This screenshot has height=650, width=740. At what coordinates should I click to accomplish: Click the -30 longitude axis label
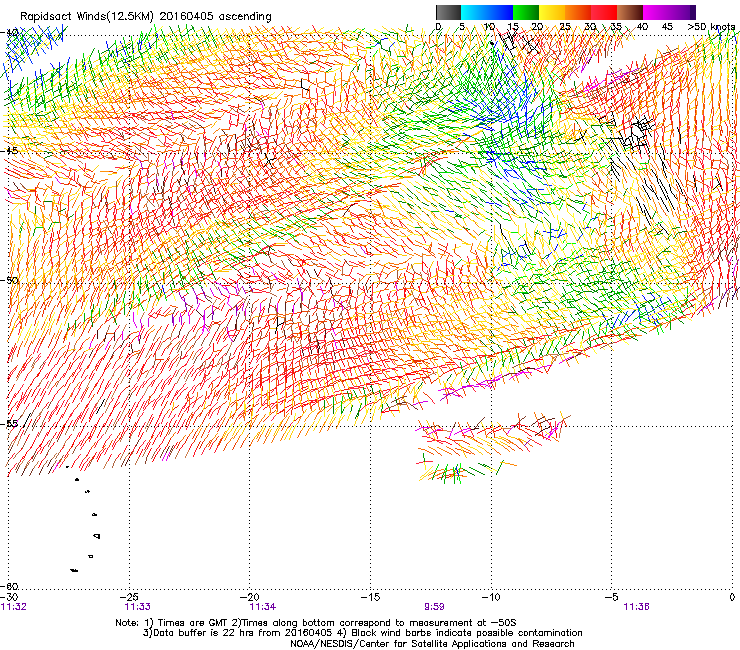[9, 597]
